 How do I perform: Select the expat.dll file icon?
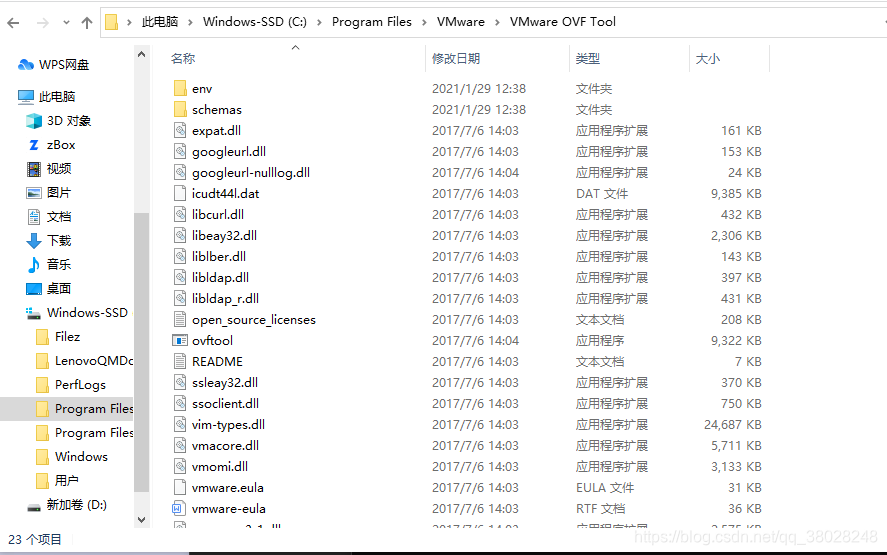(x=180, y=130)
